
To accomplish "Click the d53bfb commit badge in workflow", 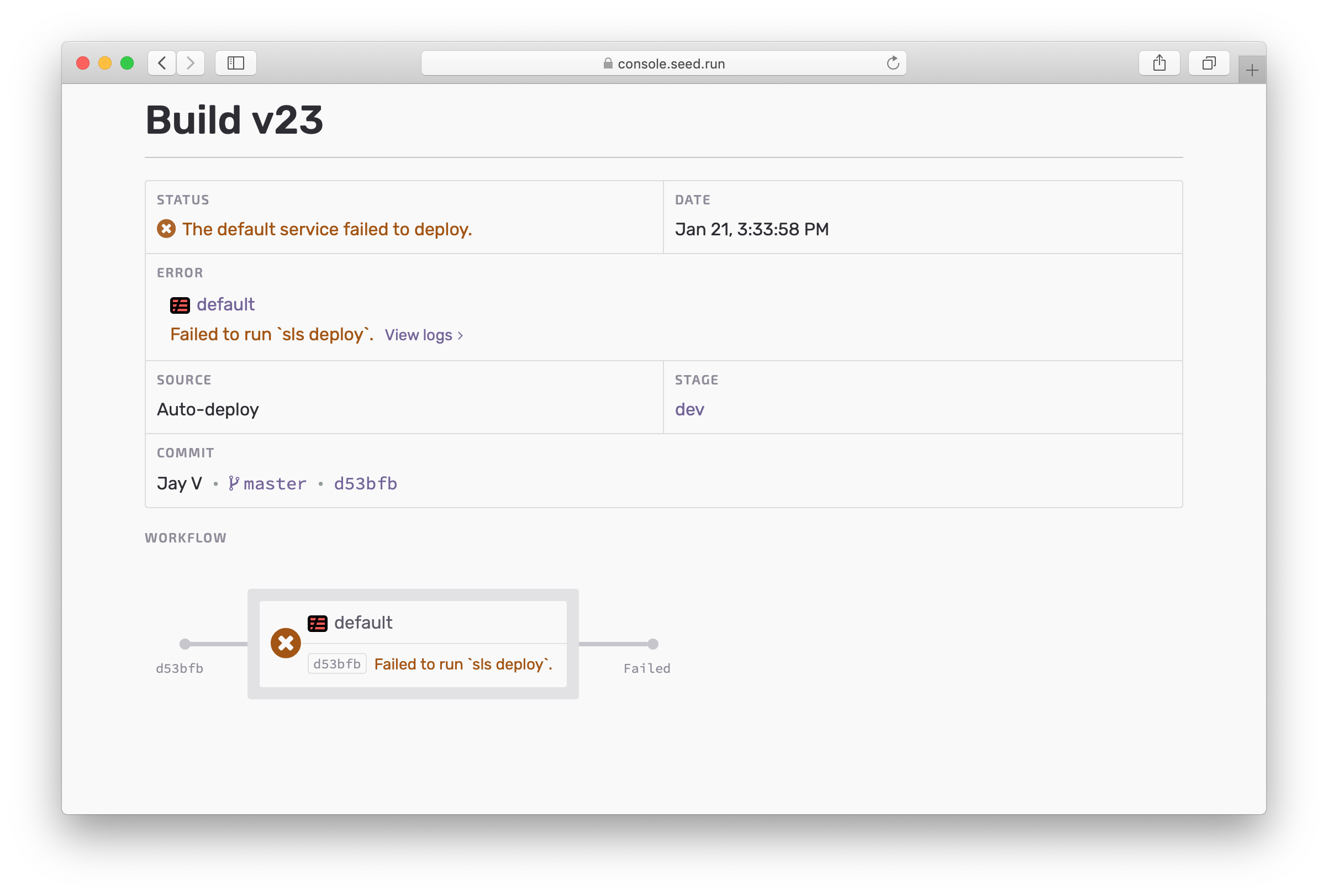I will [336, 664].
